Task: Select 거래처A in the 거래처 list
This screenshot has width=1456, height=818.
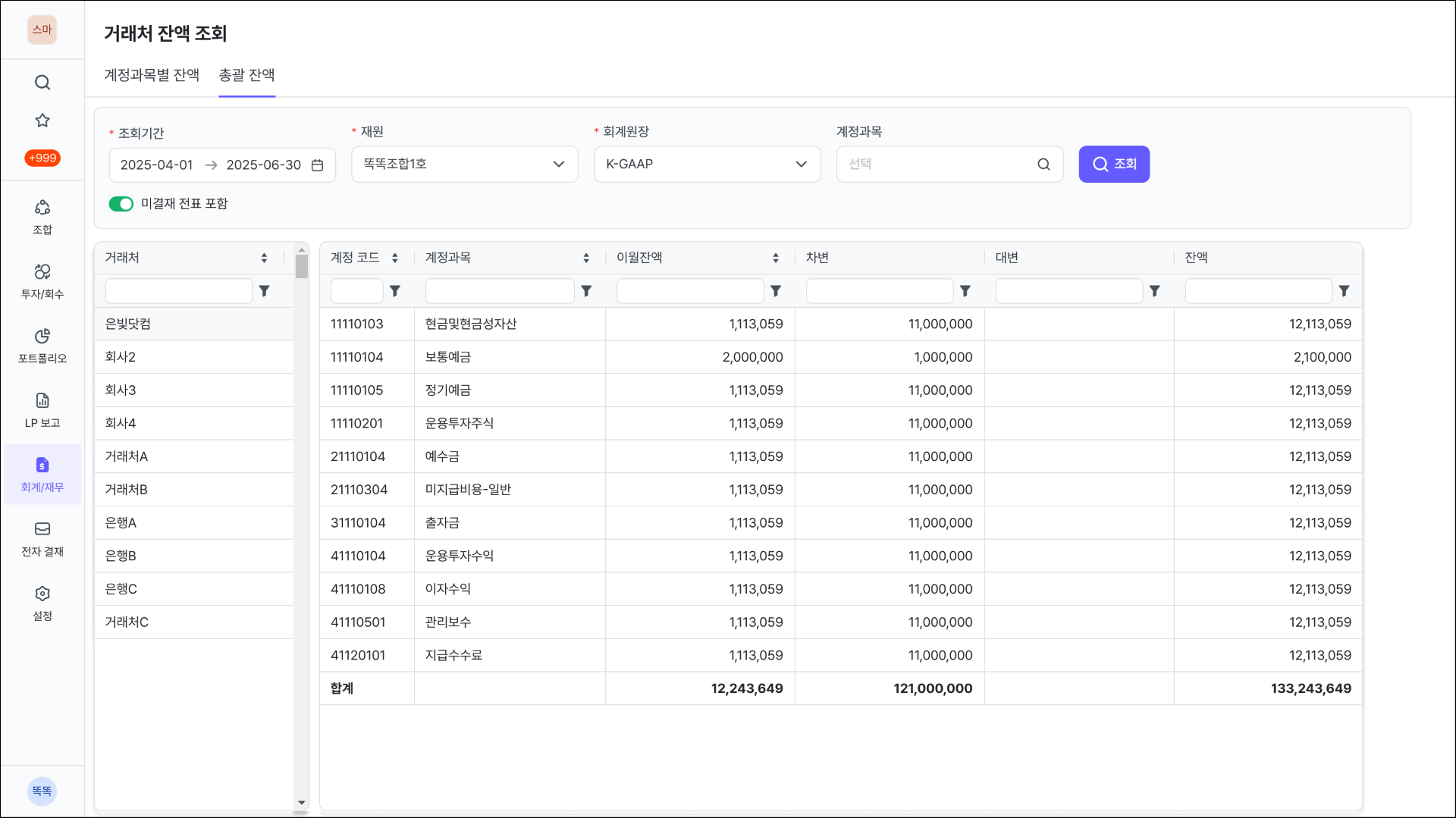Action: (x=127, y=456)
